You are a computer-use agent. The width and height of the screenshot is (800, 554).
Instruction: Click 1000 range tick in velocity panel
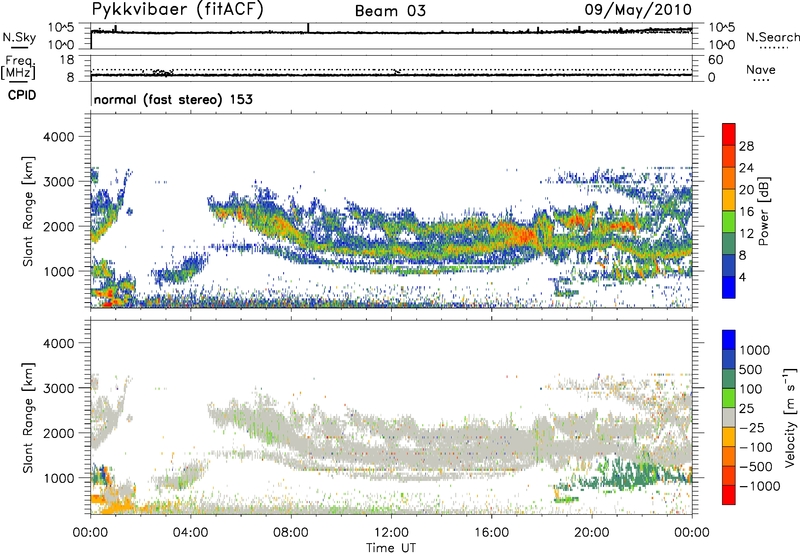(x=58, y=478)
